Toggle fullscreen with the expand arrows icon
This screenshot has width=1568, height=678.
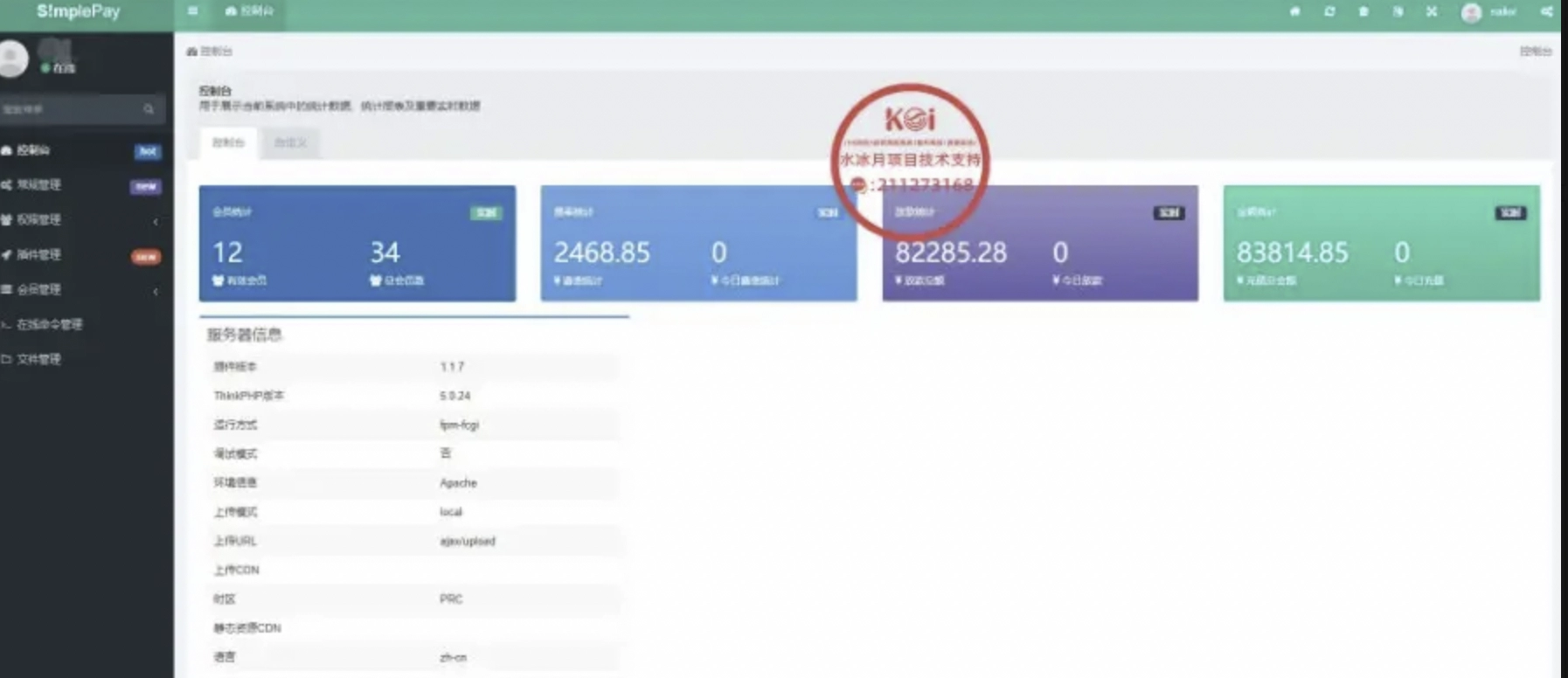tap(1432, 11)
